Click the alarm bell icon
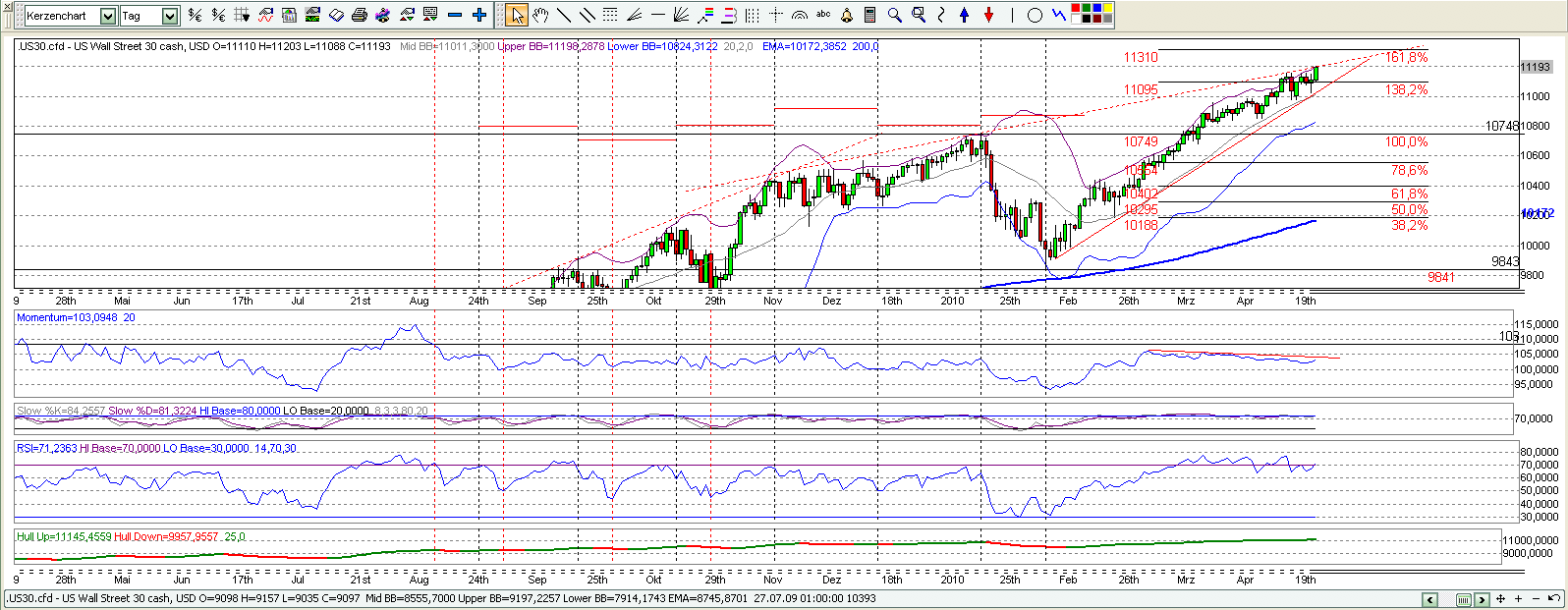Viewport: 1568px width, 610px height. 847,15
